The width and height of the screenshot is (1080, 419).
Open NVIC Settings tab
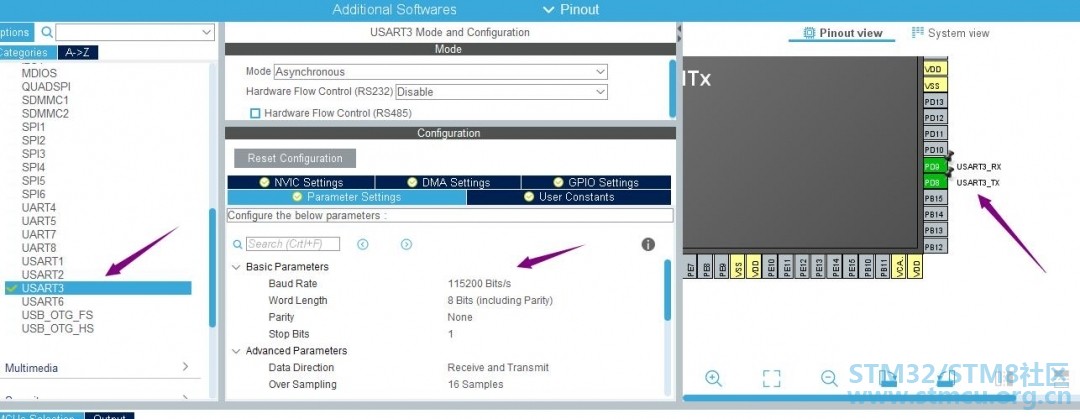(x=301, y=183)
